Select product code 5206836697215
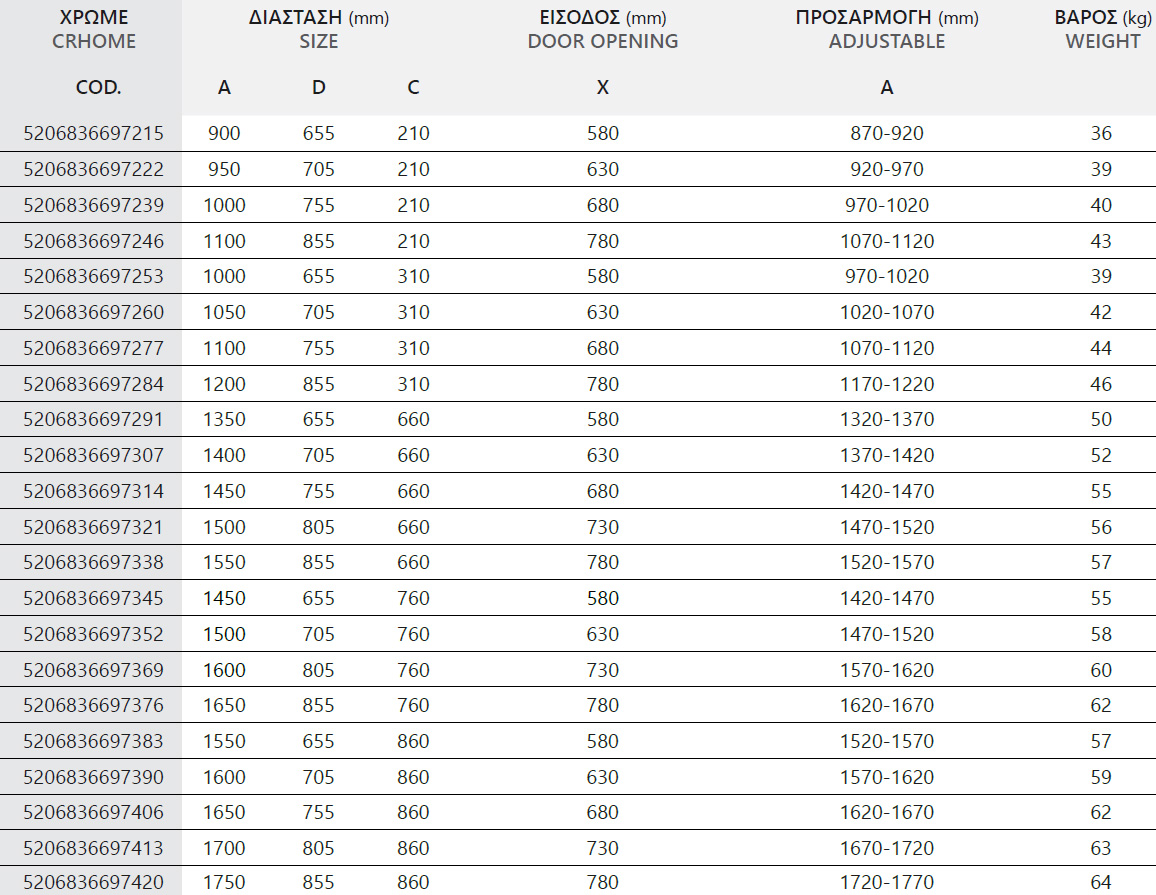This screenshot has height=895, width=1156. [x=94, y=133]
